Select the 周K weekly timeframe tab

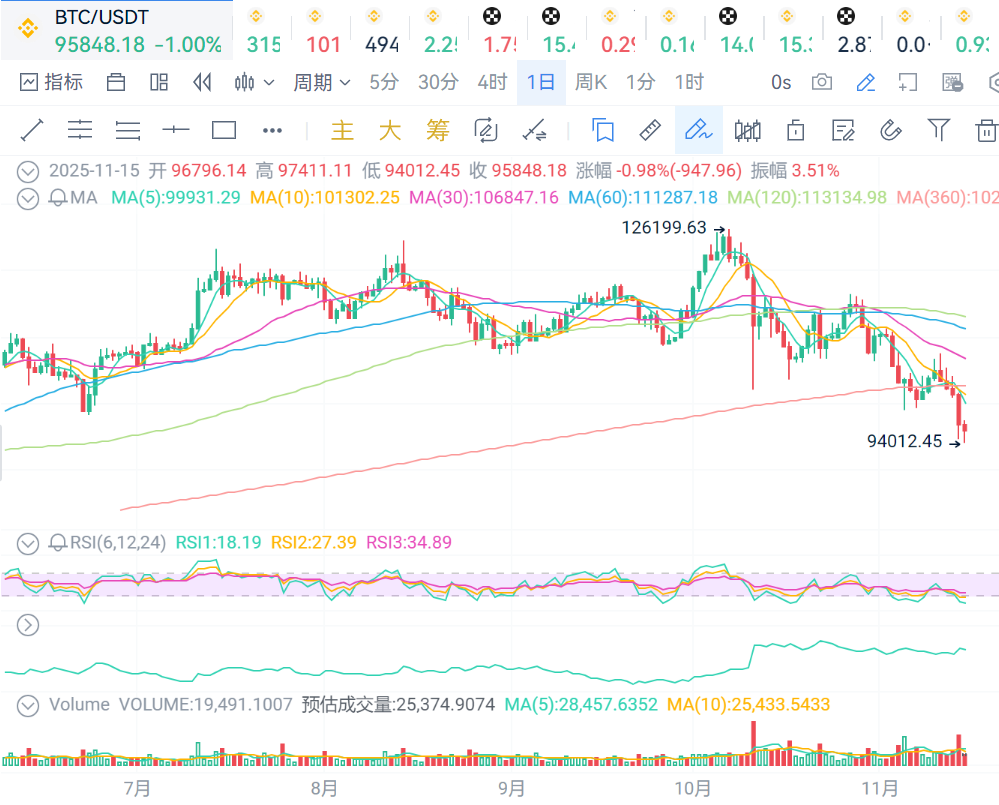point(590,82)
